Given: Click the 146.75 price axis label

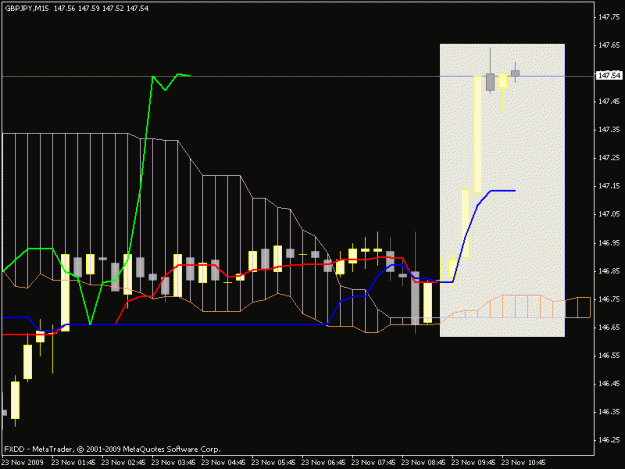Looking at the screenshot, I should 609,299.
